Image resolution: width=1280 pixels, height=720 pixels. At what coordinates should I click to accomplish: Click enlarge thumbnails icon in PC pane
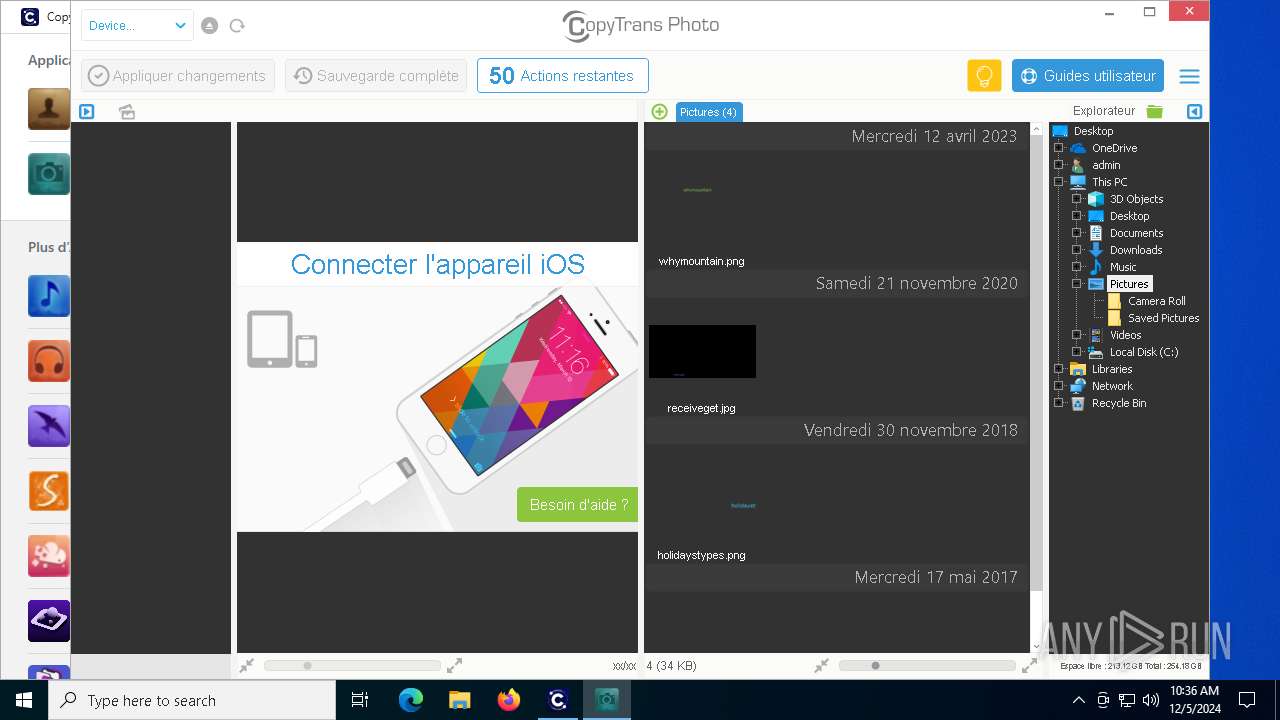[x=1029, y=665]
